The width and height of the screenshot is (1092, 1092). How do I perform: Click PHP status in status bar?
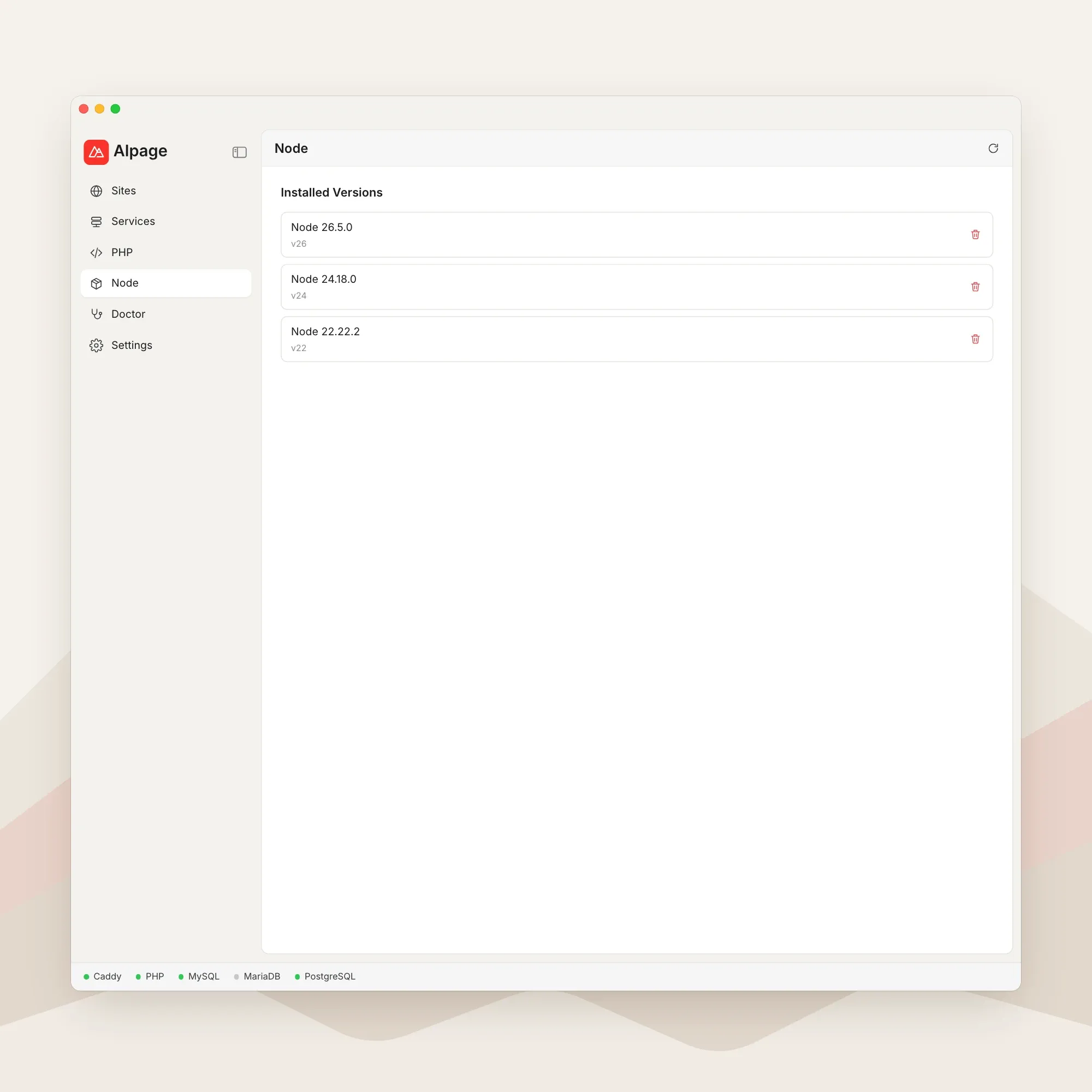[x=150, y=976]
